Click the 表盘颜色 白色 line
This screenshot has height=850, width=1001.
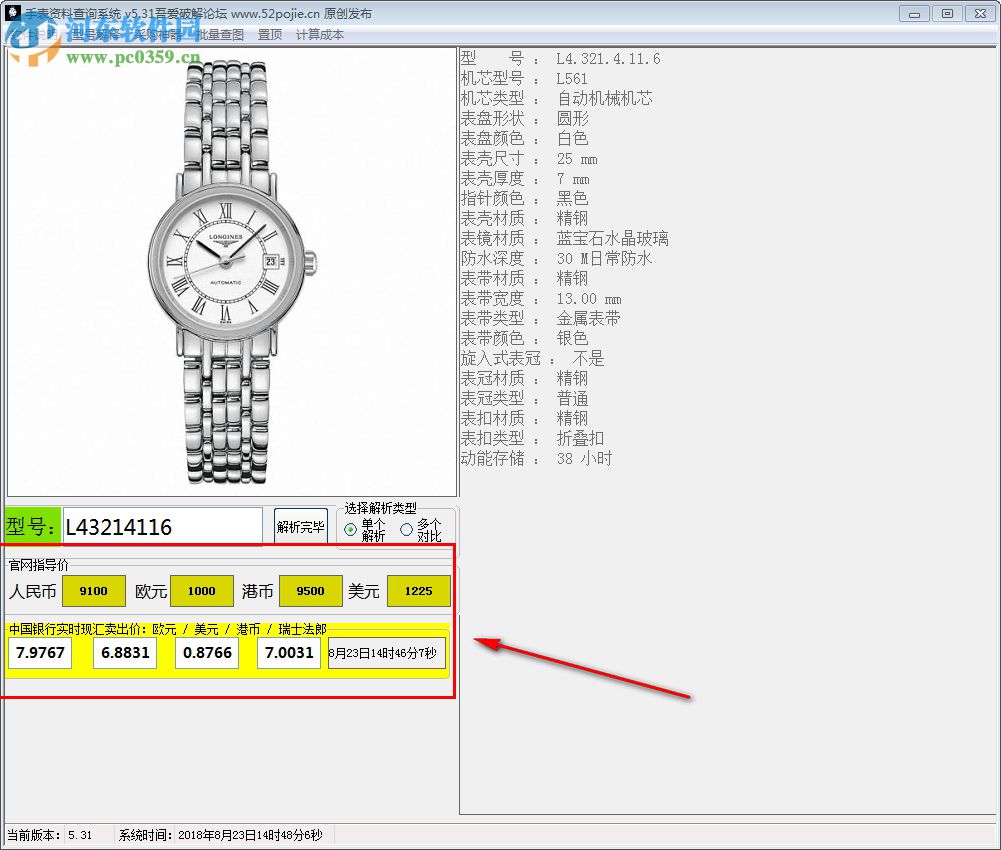pos(524,139)
